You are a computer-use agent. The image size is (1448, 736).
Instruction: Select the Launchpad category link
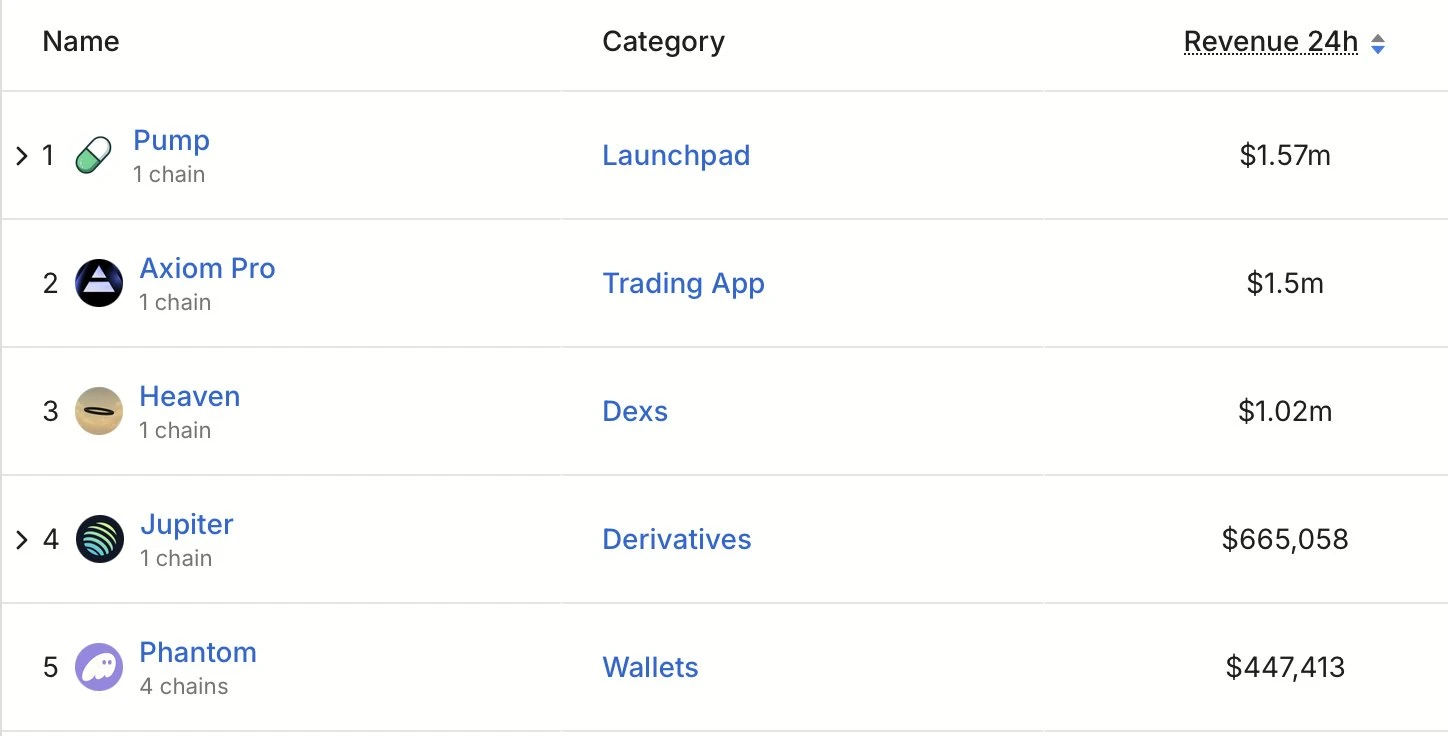[x=675, y=156]
